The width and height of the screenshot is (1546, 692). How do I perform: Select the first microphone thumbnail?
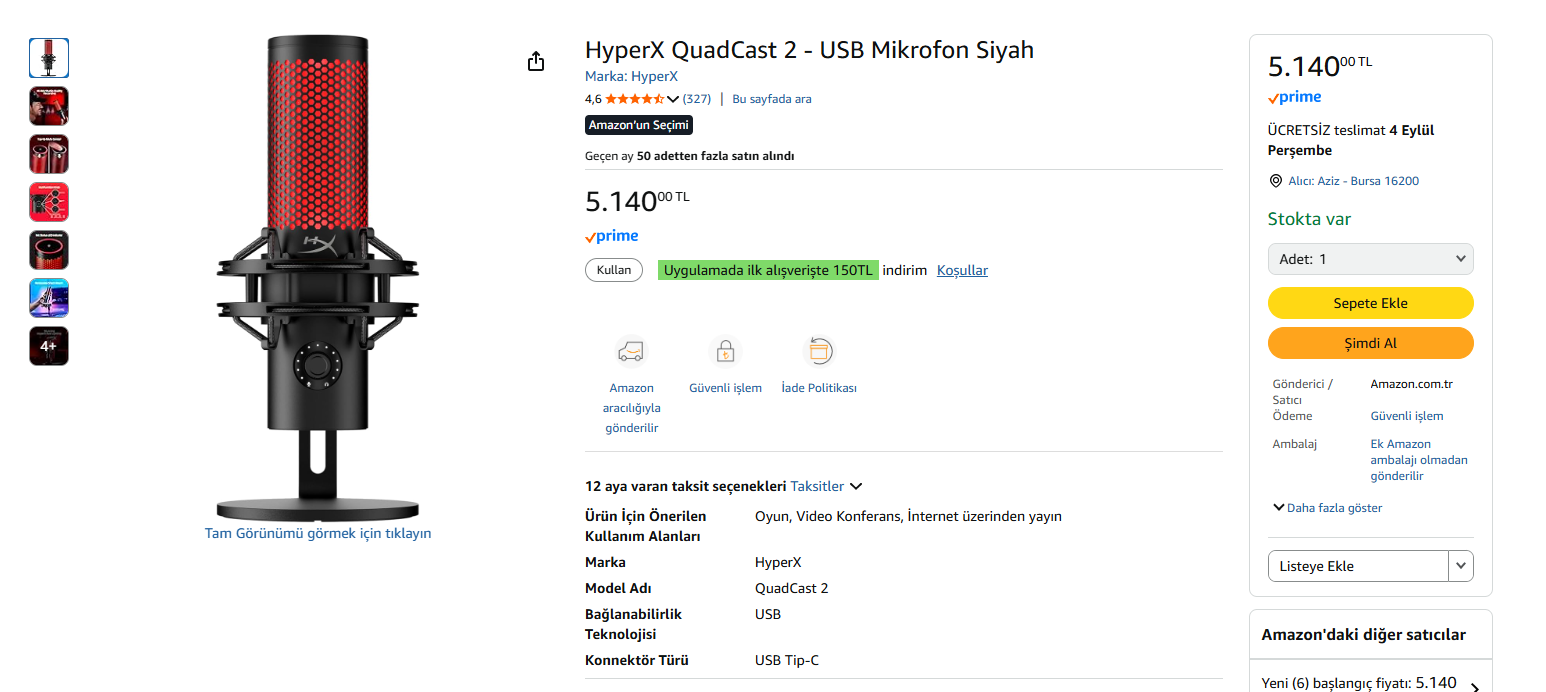[x=49, y=58]
